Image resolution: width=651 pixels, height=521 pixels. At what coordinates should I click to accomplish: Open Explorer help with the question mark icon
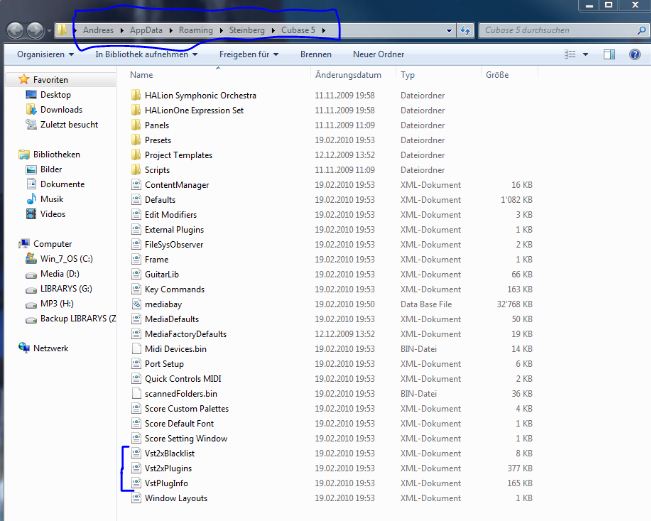[x=634, y=54]
